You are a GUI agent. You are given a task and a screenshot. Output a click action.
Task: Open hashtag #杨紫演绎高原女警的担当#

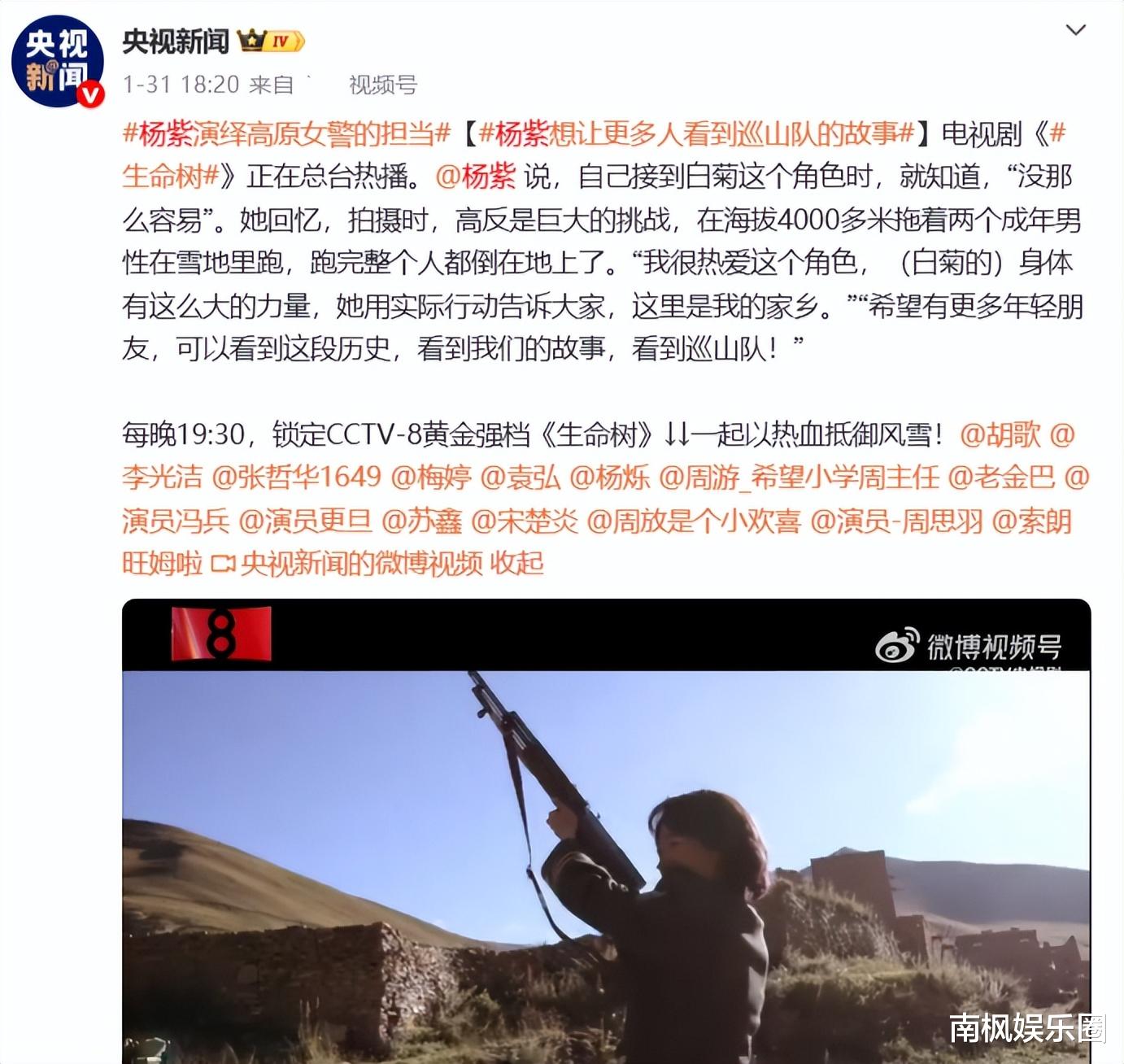(286, 133)
